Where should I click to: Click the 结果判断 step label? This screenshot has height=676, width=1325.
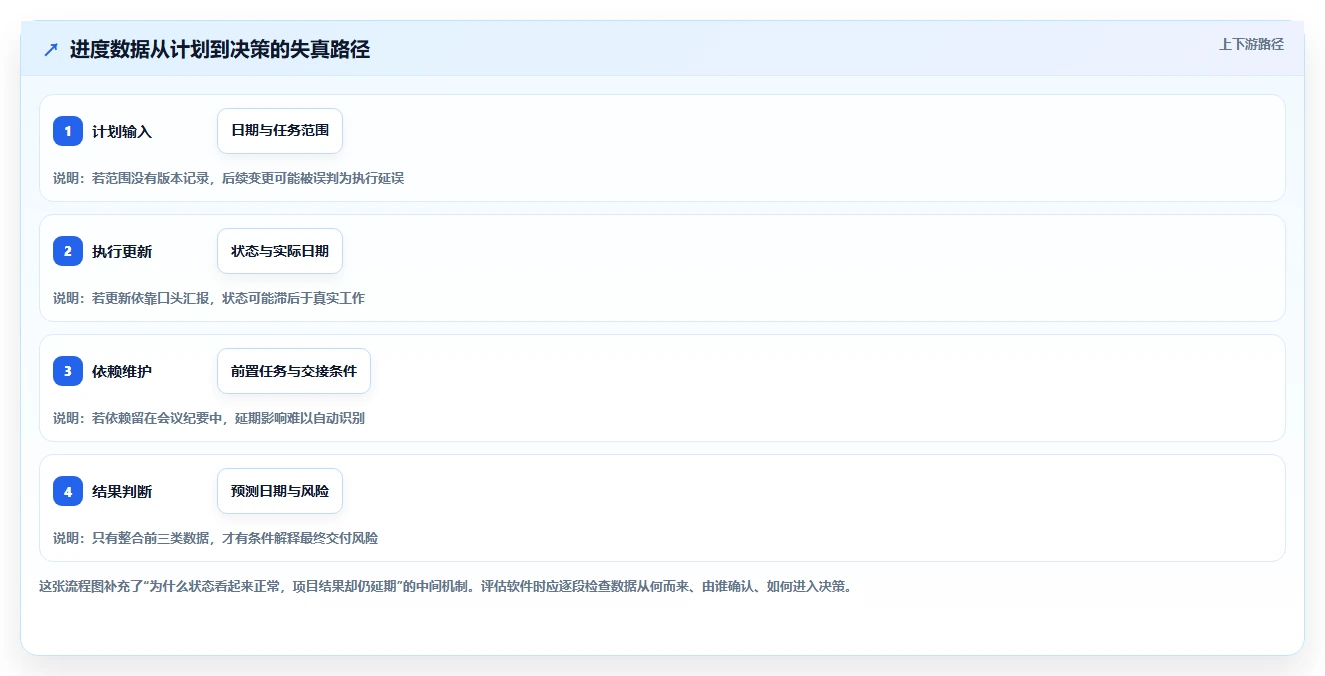(x=122, y=492)
